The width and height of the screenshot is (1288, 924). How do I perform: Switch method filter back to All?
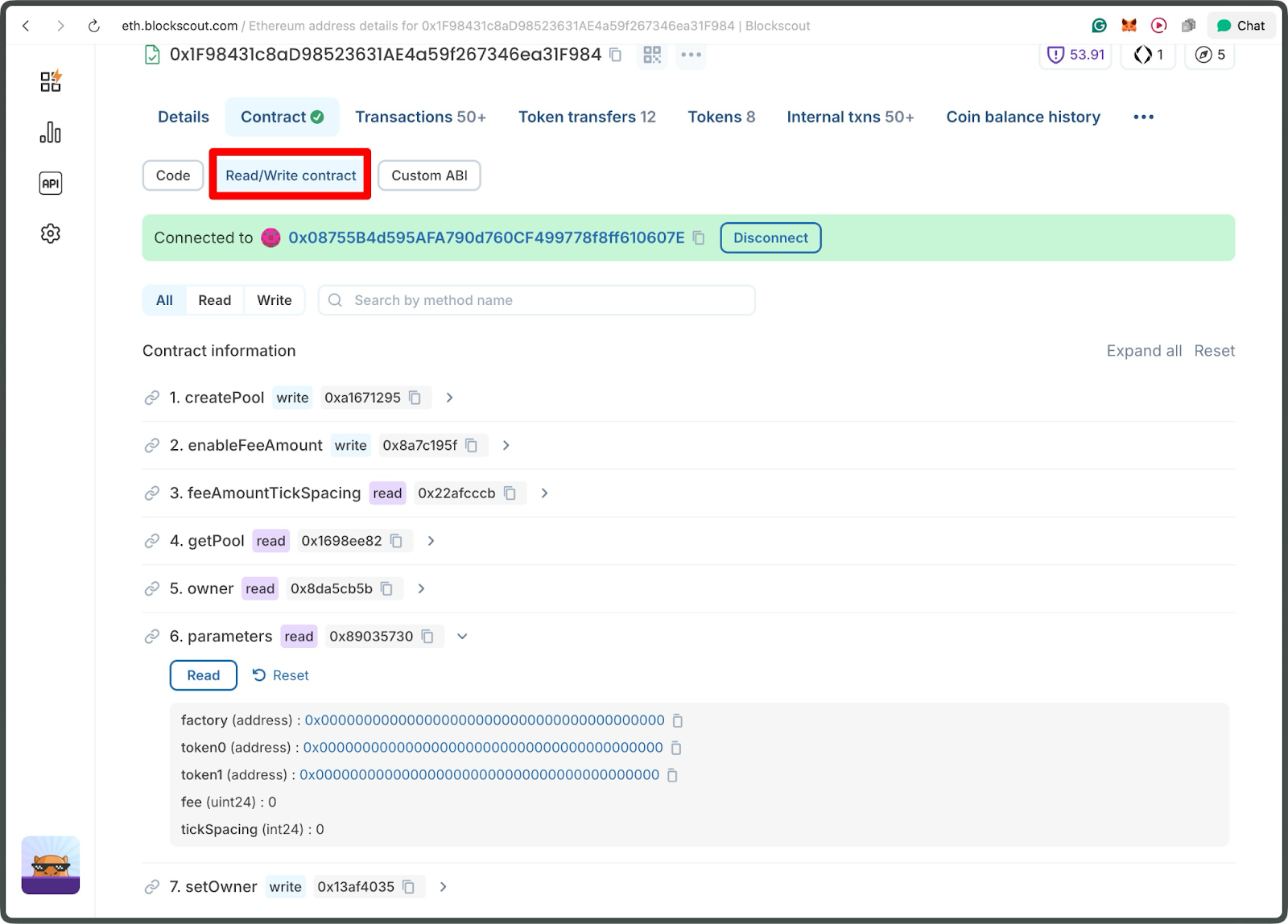163,299
